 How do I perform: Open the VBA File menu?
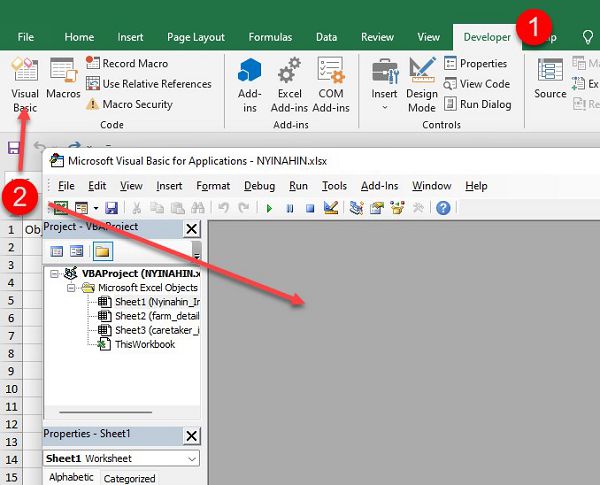[66, 186]
